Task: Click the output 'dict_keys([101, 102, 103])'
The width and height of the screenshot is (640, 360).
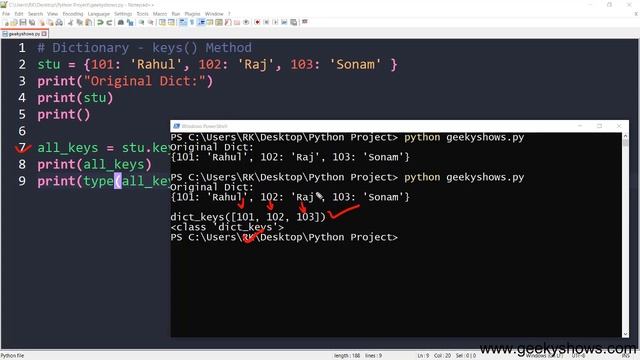Action: (248, 217)
